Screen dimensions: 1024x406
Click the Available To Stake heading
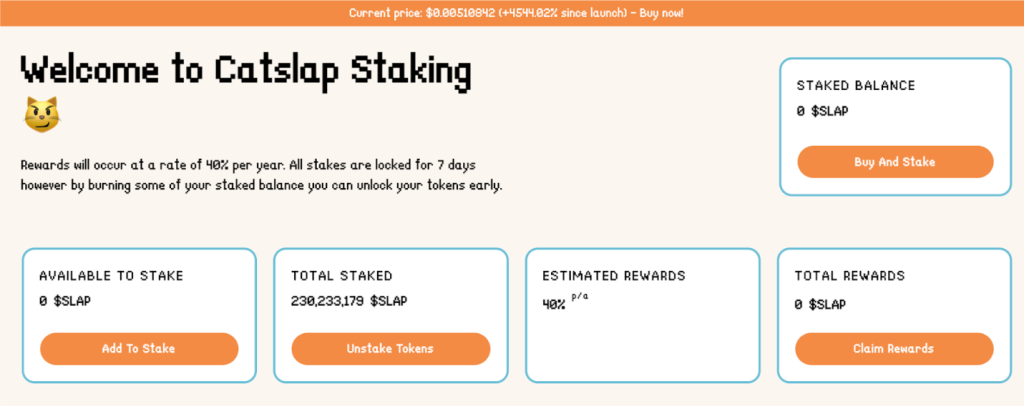(x=111, y=276)
